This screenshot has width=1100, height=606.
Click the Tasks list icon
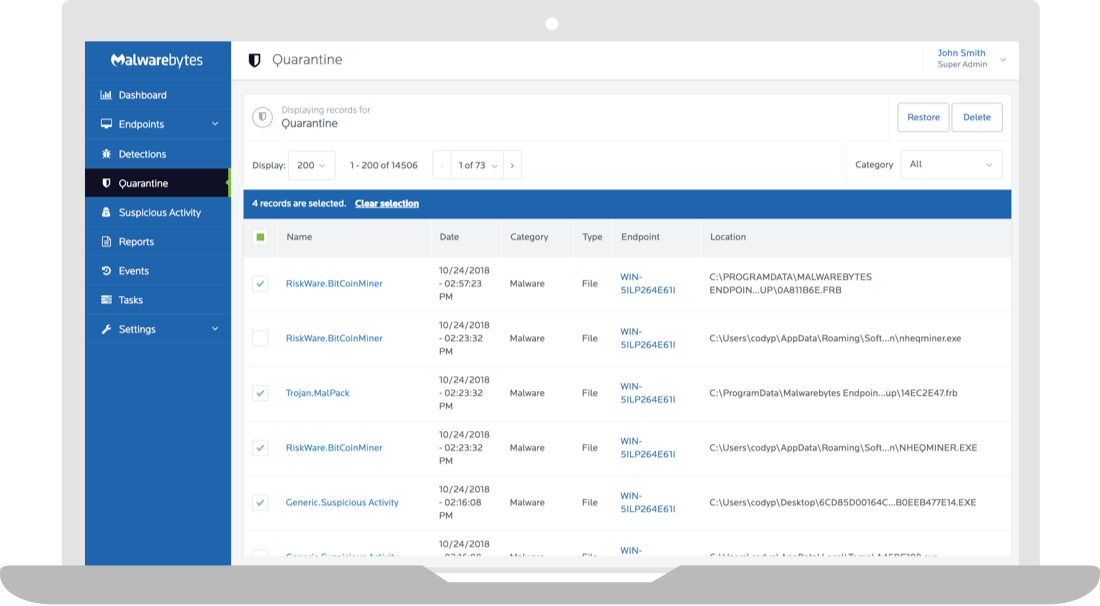[106, 299]
